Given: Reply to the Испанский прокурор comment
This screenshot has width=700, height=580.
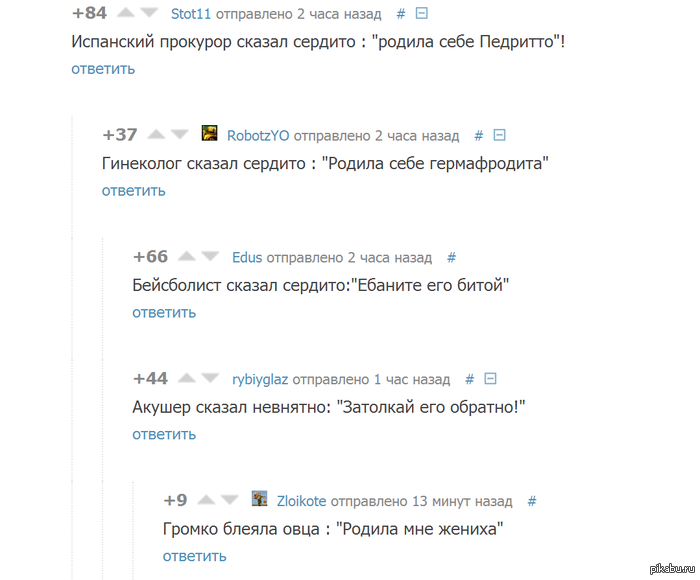Looking at the screenshot, I should coord(103,69).
